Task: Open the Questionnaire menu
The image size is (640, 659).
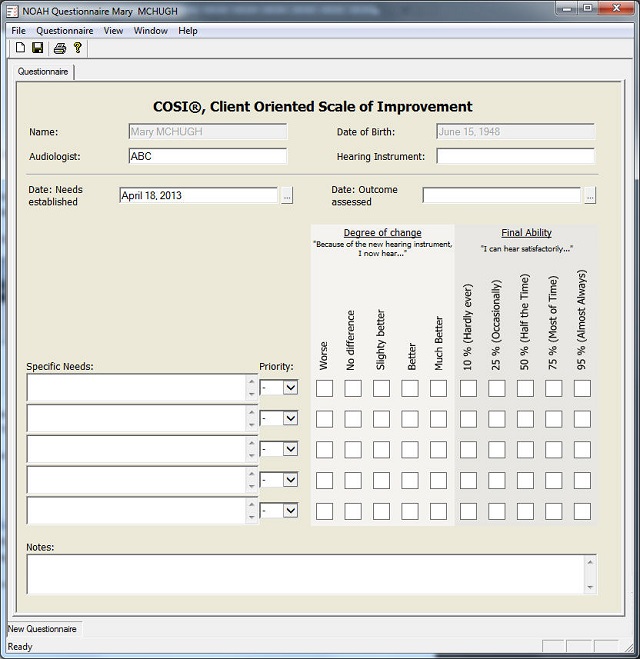Action: point(65,31)
